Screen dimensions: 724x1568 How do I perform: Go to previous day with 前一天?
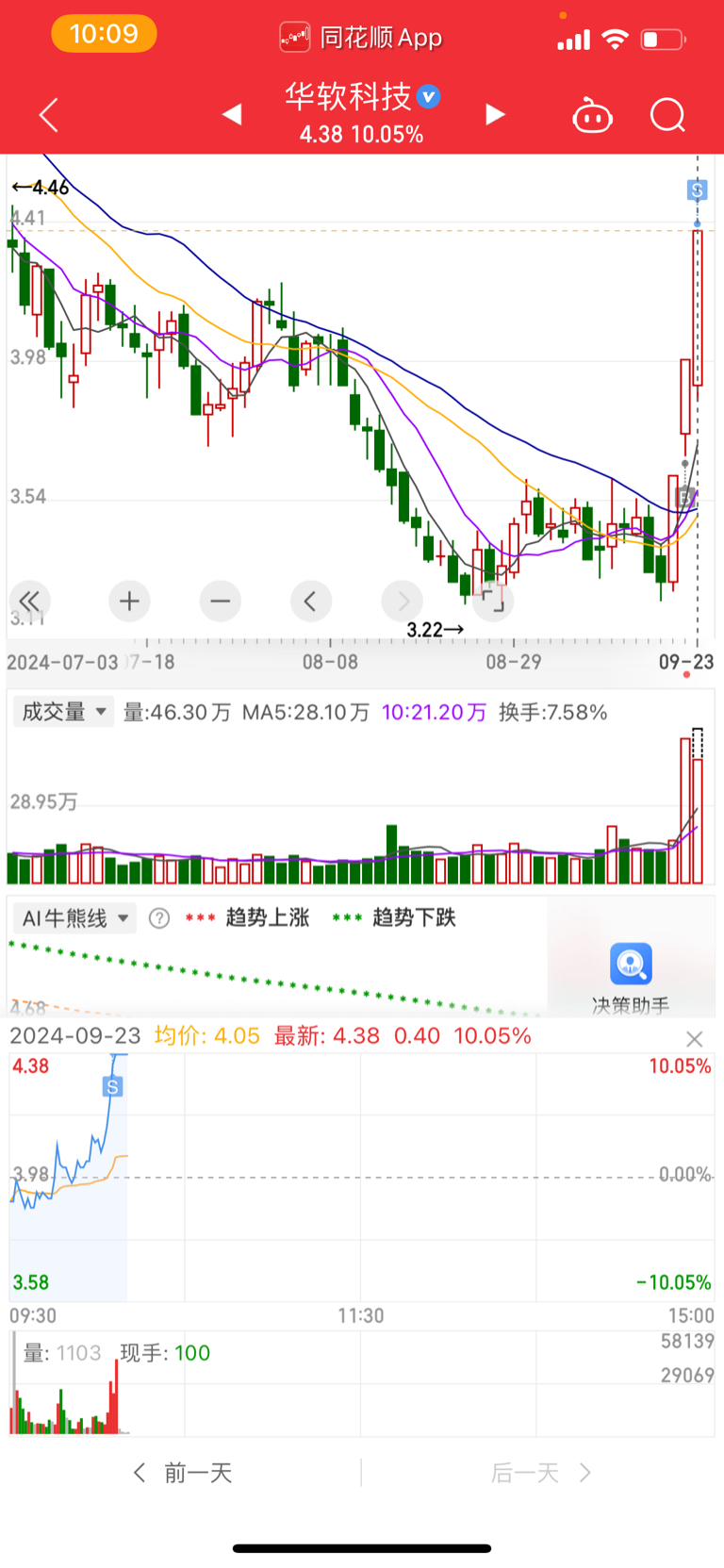(x=183, y=1473)
